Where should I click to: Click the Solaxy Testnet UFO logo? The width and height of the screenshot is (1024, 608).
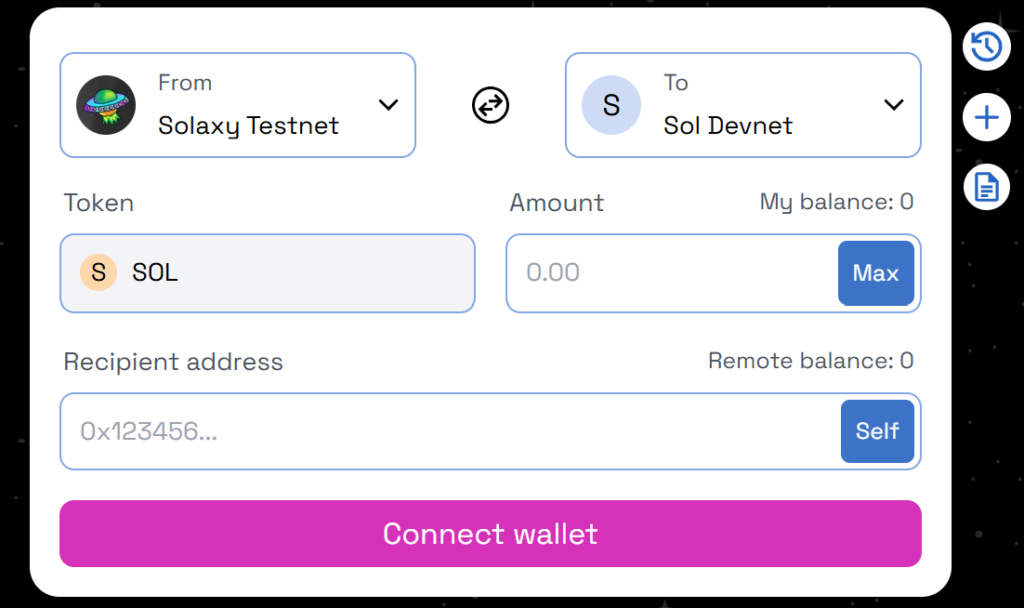106,105
